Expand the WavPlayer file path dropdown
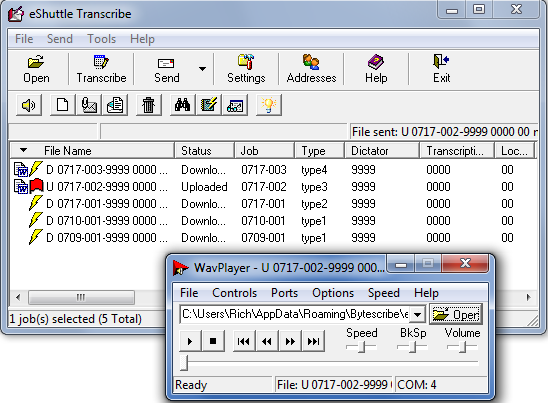This screenshot has width=548, height=403. (417, 315)
